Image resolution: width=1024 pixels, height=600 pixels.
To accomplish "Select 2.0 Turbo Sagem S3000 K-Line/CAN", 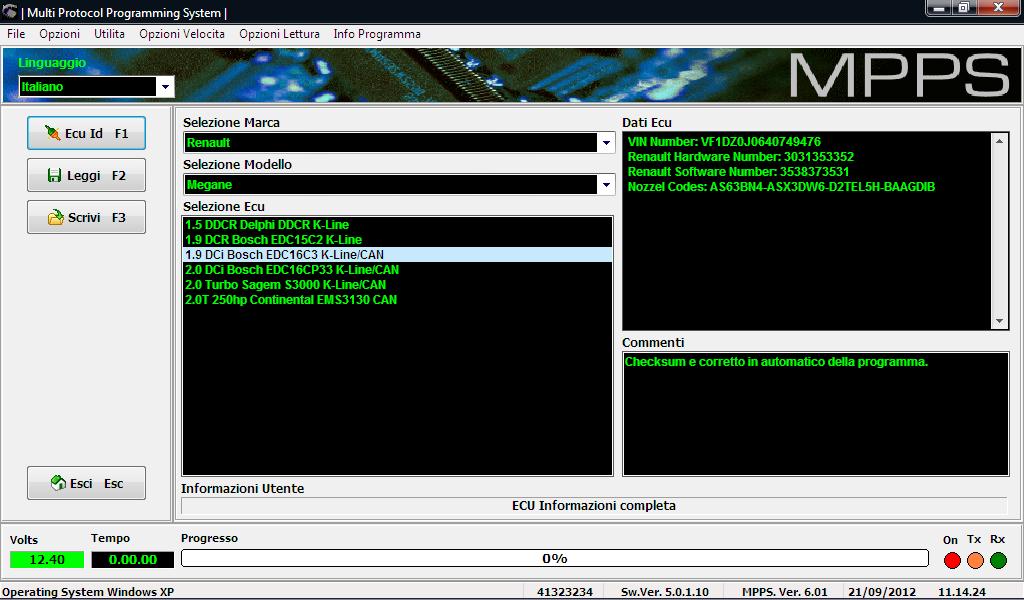I will [x=397, y=285].
